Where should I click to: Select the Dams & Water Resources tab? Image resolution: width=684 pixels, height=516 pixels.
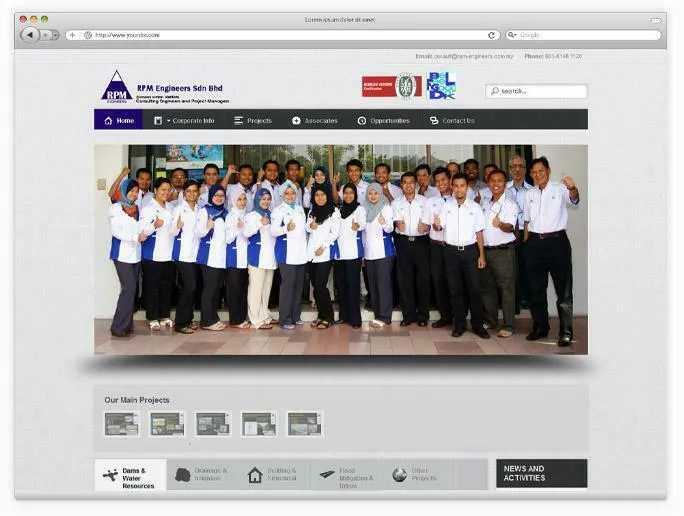tap(130, 475)
